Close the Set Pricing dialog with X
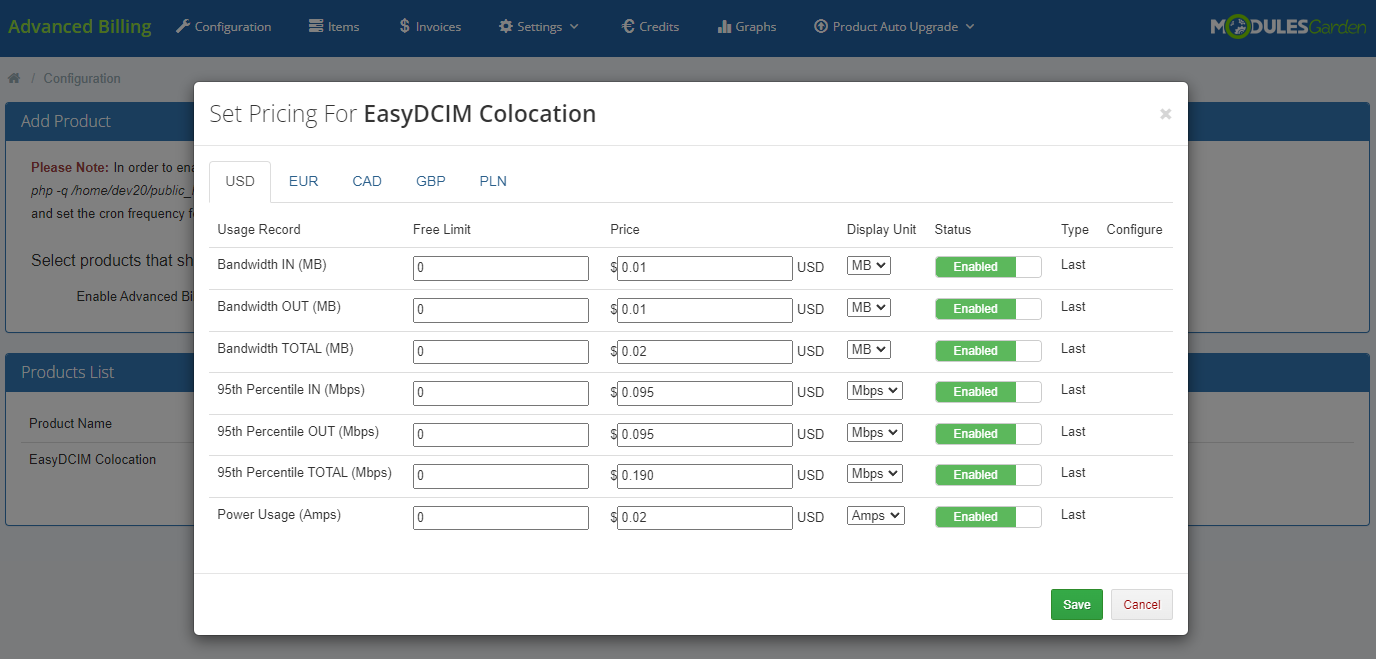 point(1165,114)
